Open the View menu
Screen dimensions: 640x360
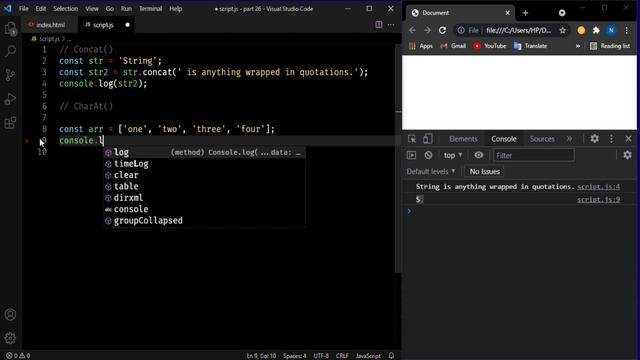tap(91, 9)
